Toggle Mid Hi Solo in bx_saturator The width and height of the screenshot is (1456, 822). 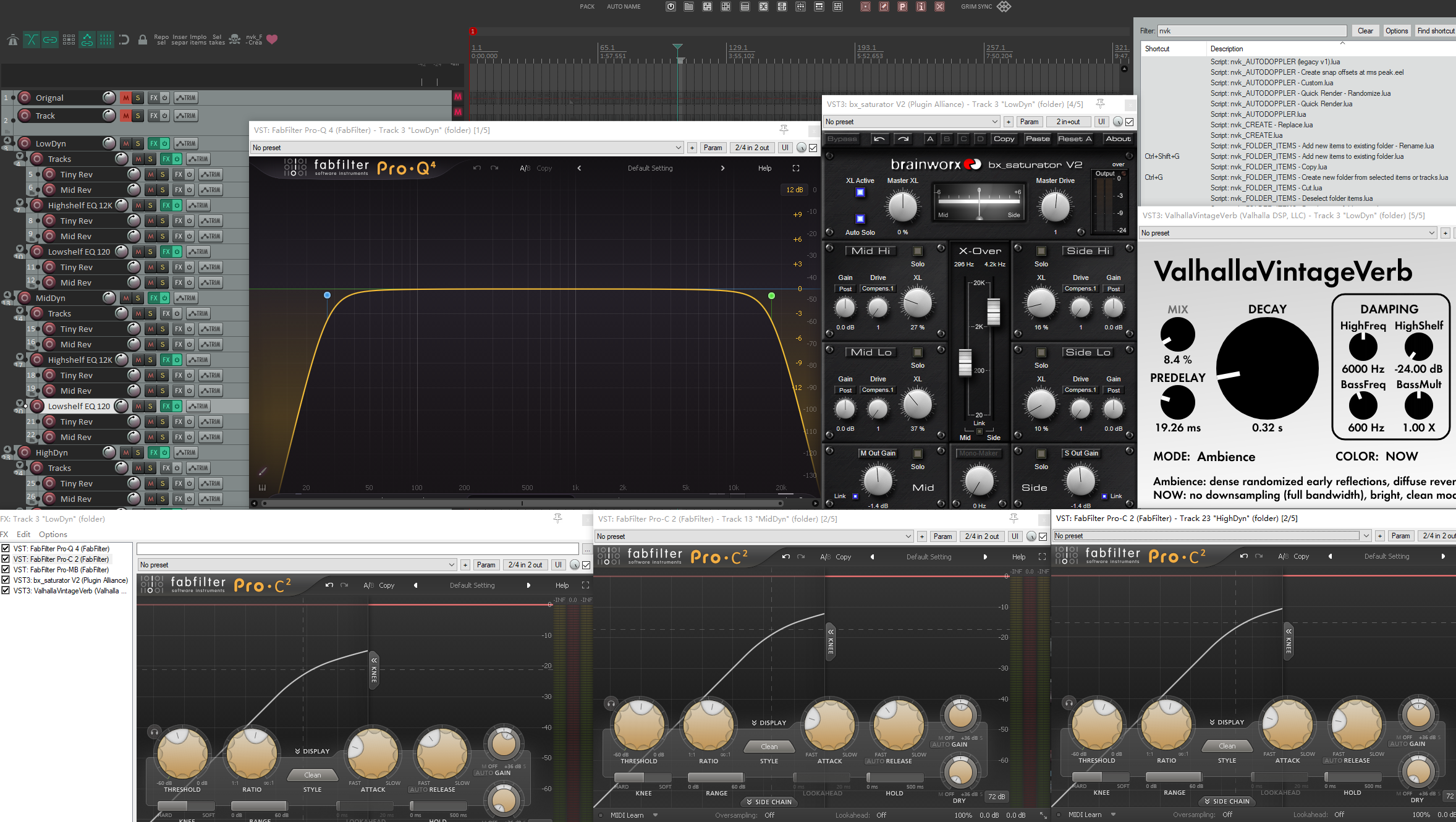tap(918, 251)
